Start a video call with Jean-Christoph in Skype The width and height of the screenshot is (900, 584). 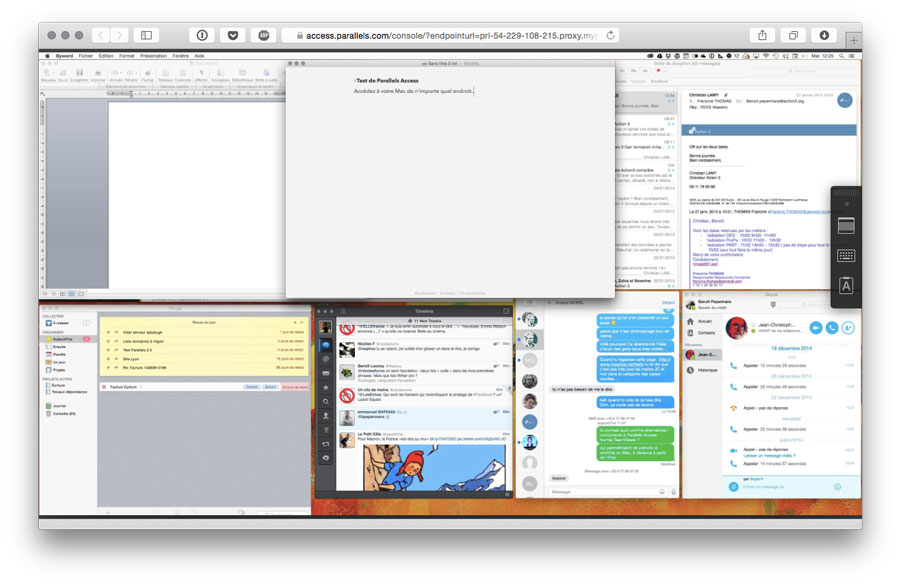[x=816, y=327]
